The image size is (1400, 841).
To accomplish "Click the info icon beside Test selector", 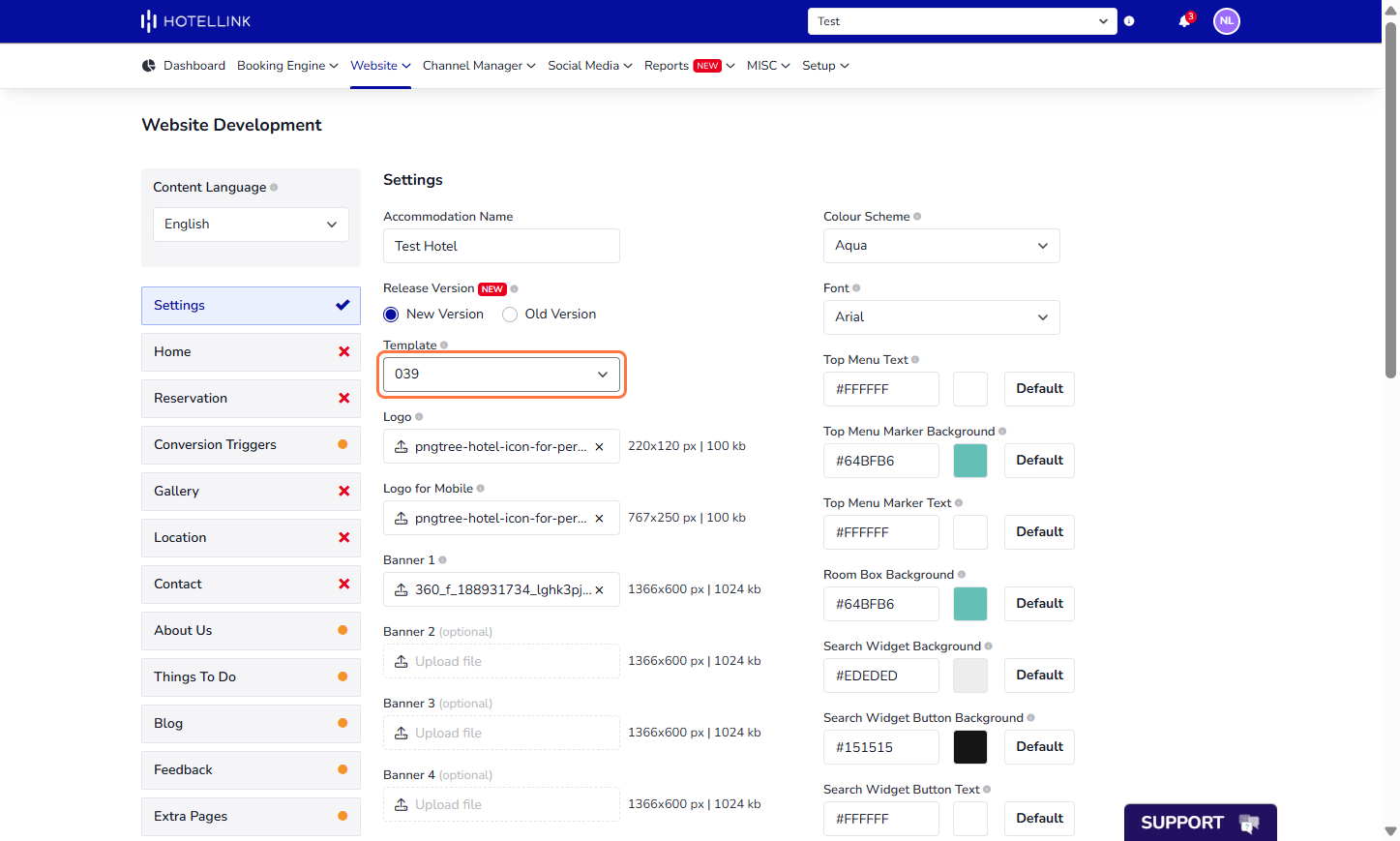I will tap(1129, 21).
